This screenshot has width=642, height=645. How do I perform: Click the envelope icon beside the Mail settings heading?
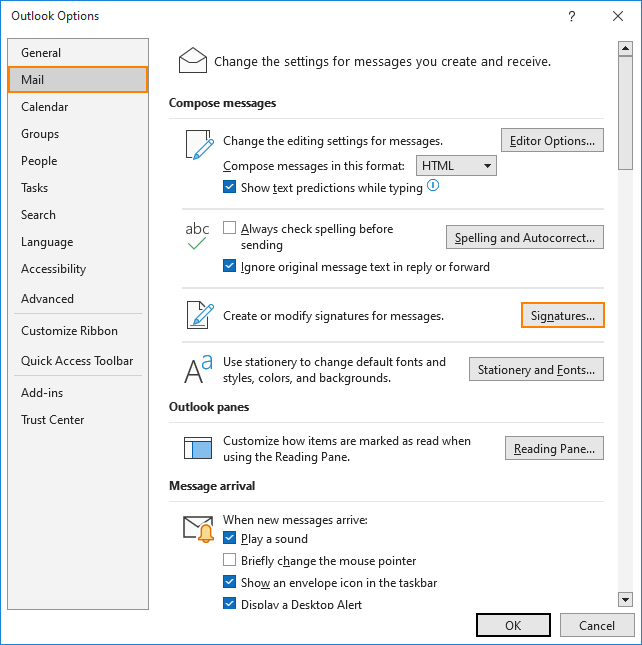coord(192,60)
